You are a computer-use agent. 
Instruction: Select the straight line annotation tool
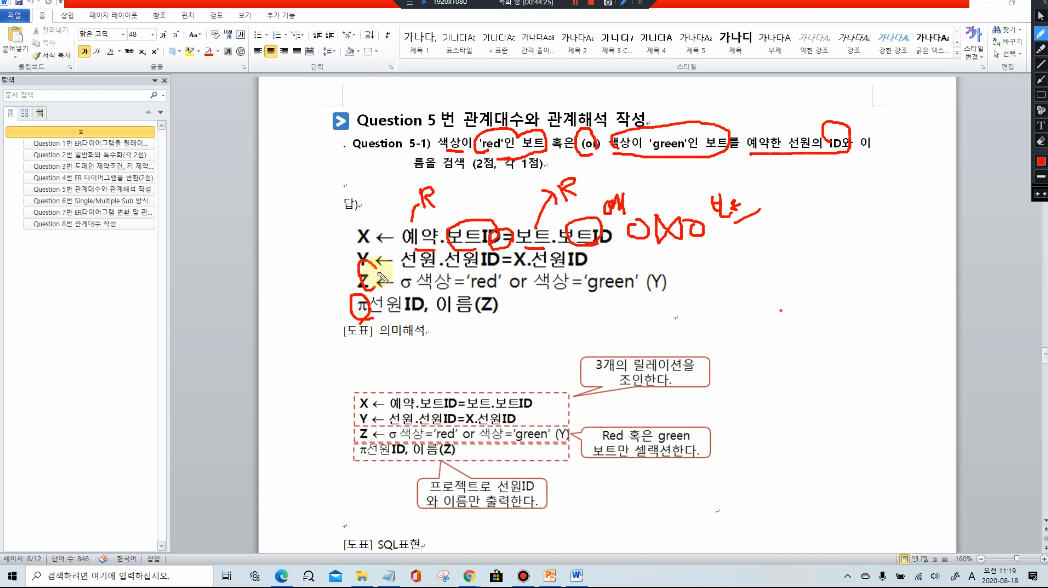1041,64
